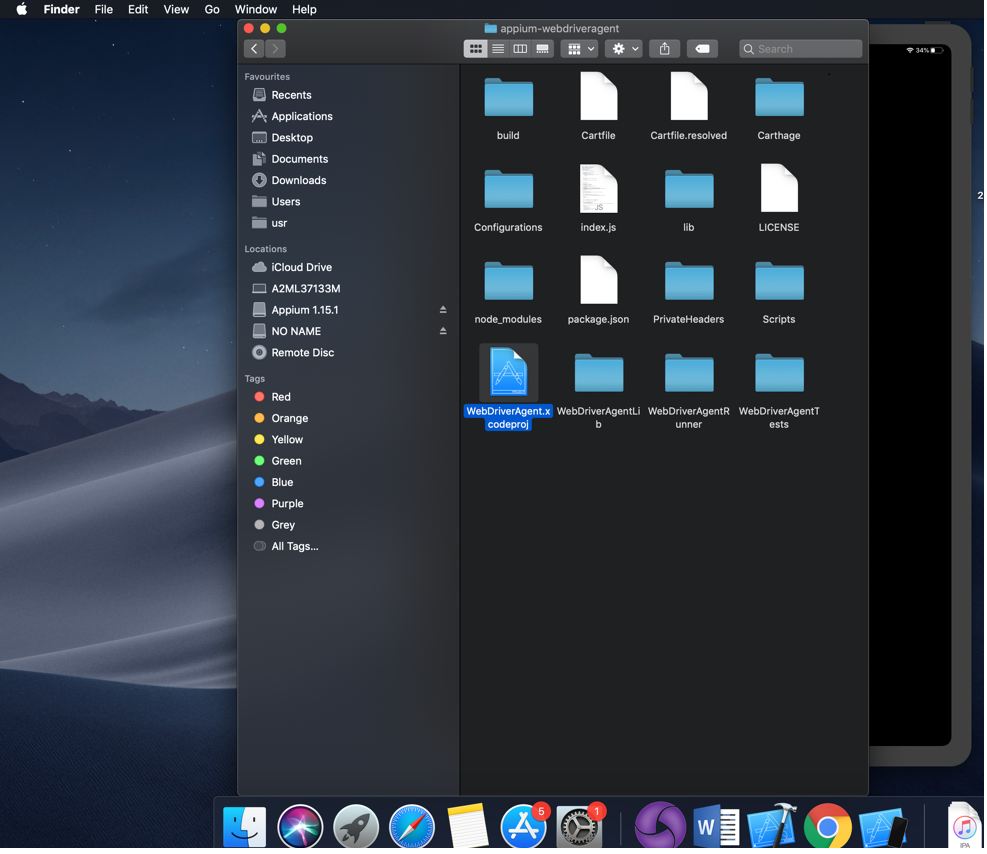Select the node_modules folder
The image size is (987, 854).
pyautogui.click(x=508, y=282)
